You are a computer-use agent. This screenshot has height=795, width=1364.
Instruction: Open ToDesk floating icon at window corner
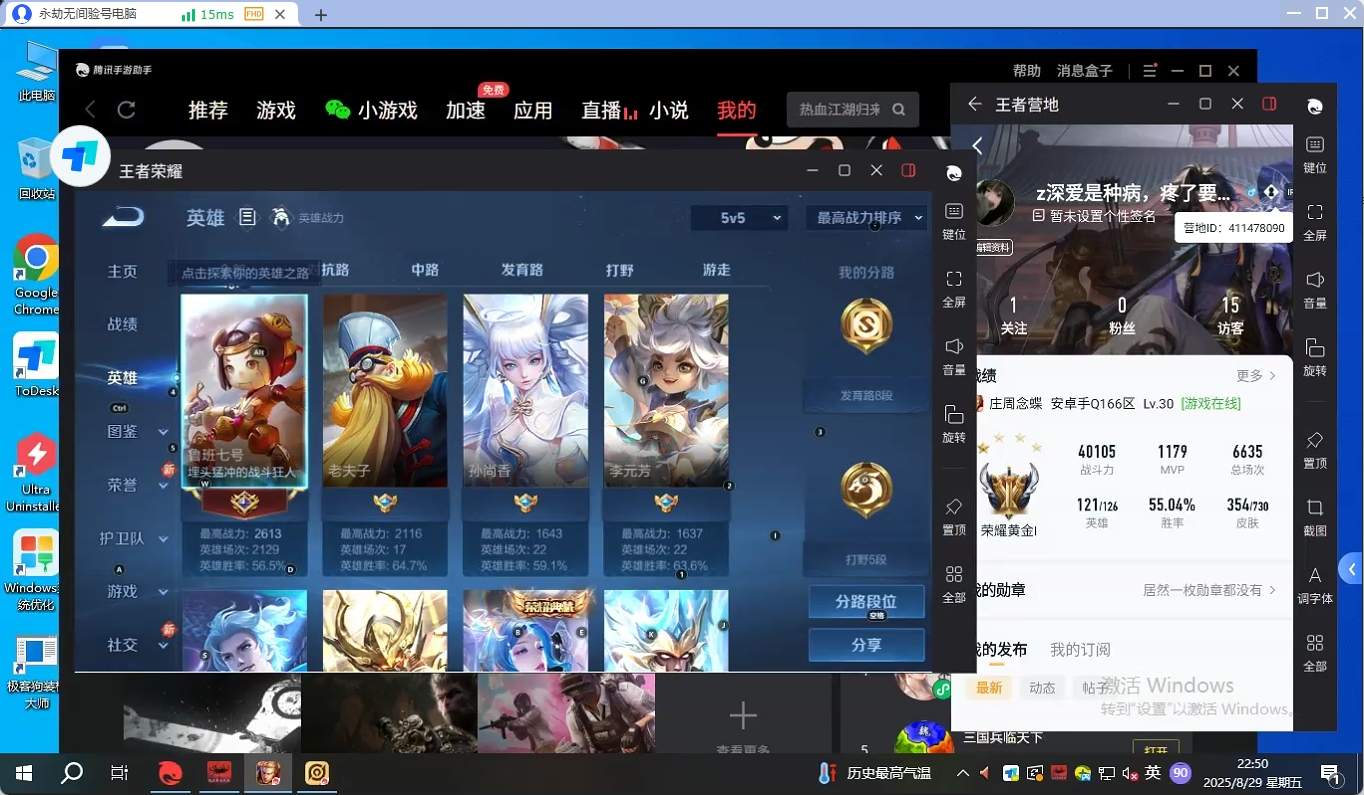pyautogui.click(x=80, y=157)
